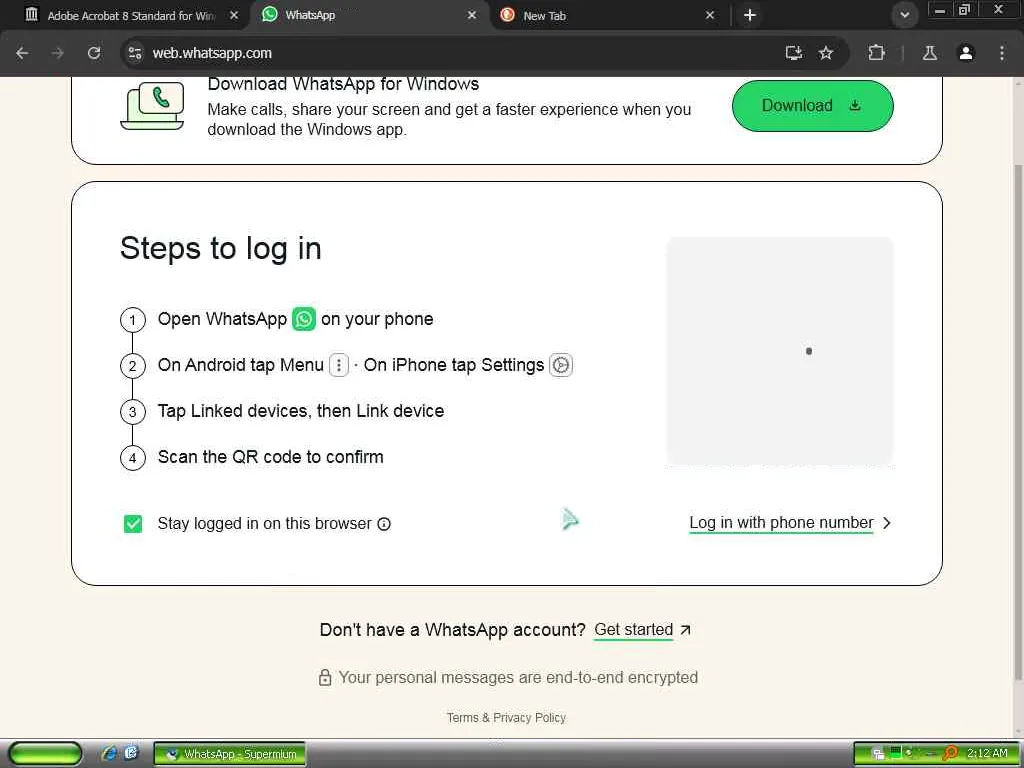The height and width of the screenshot is (768, 1024).
Task: Open the Get started link
Action: coord(633,630)
